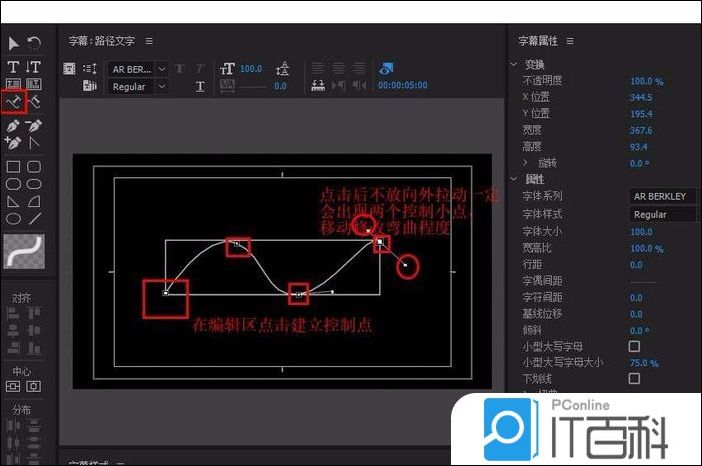702x466 pixels.
Task: Toggle the Bold text button
Action: pos(180,68)
